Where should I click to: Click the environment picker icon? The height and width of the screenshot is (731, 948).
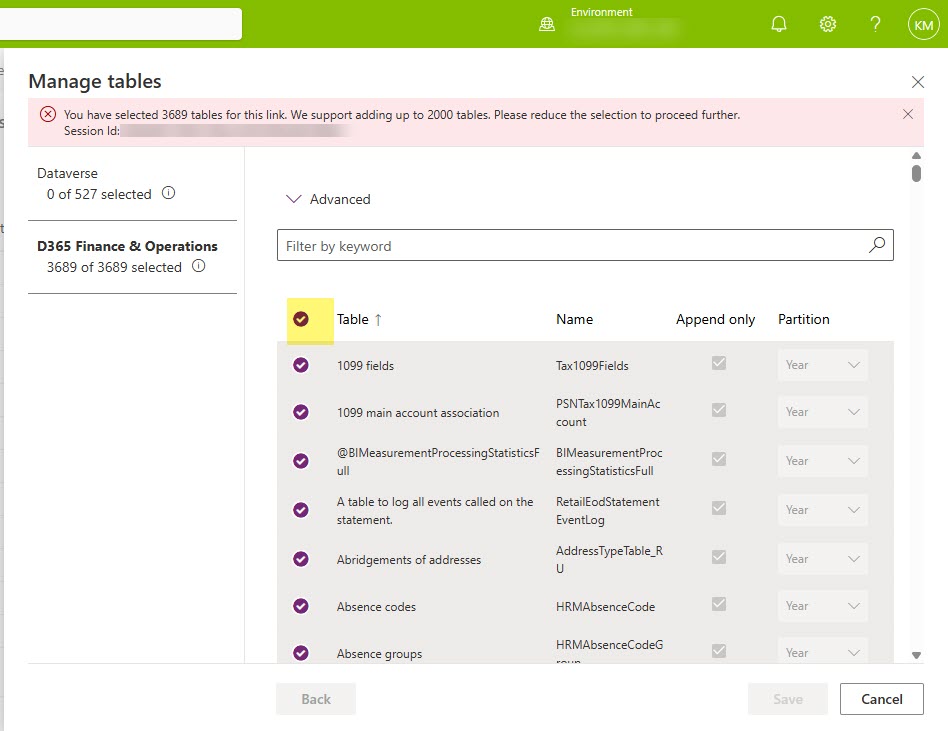(547, 24)
